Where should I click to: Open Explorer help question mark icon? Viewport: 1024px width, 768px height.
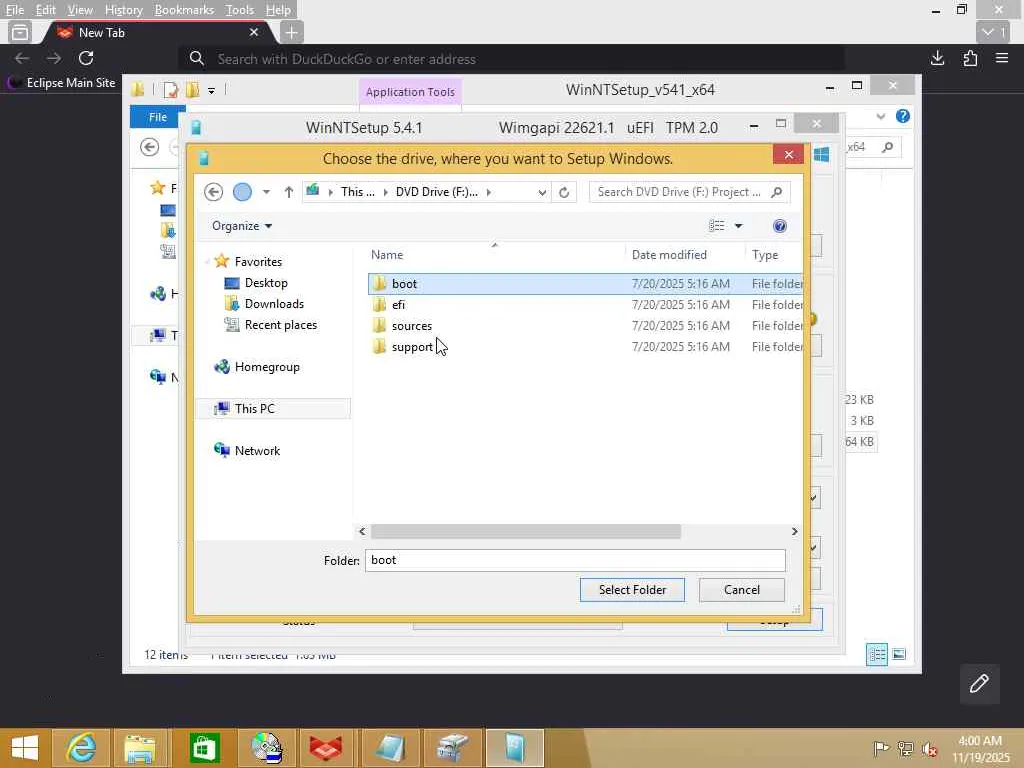[x=903, y=116]
